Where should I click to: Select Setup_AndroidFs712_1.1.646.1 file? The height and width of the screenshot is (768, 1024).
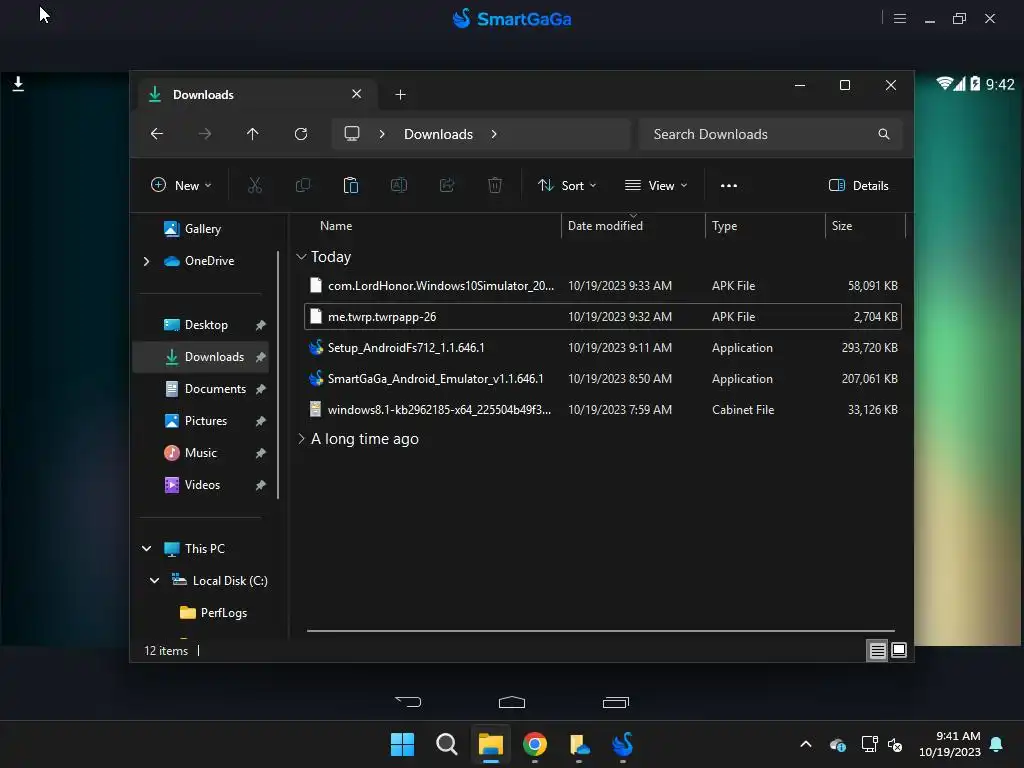pos(603,347)
